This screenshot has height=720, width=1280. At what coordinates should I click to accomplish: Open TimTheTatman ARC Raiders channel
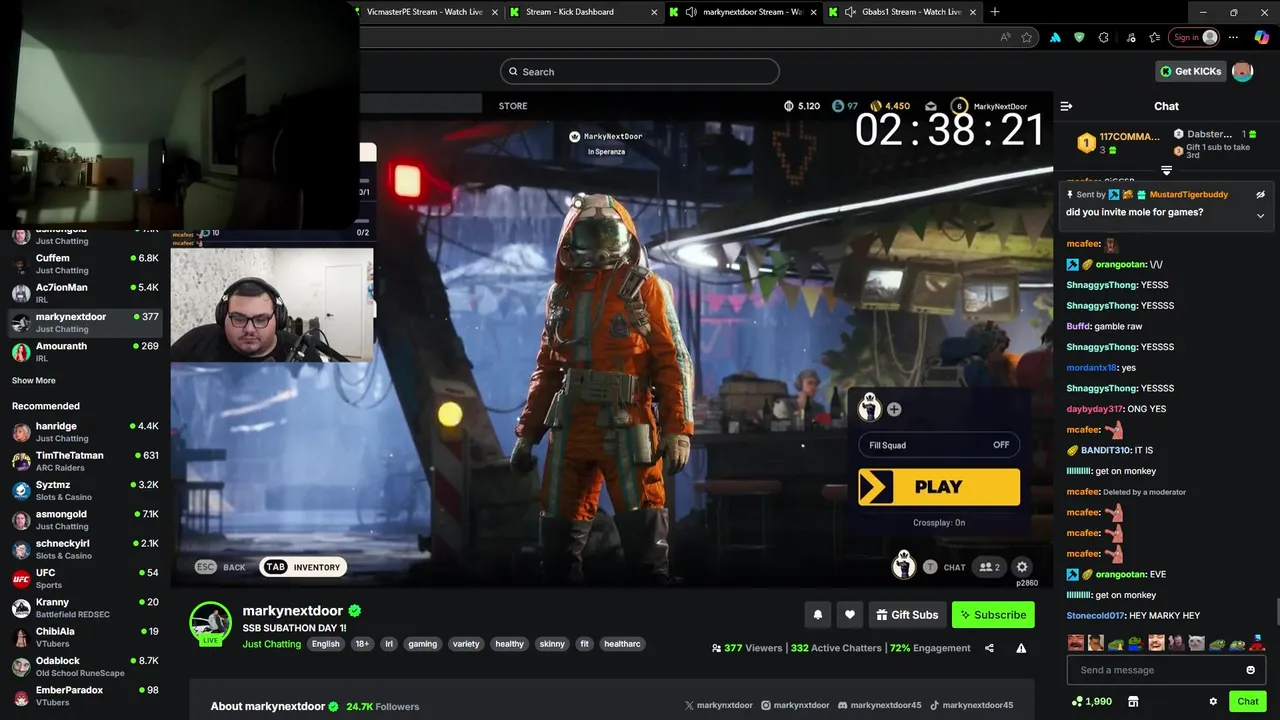click(85, 461)
